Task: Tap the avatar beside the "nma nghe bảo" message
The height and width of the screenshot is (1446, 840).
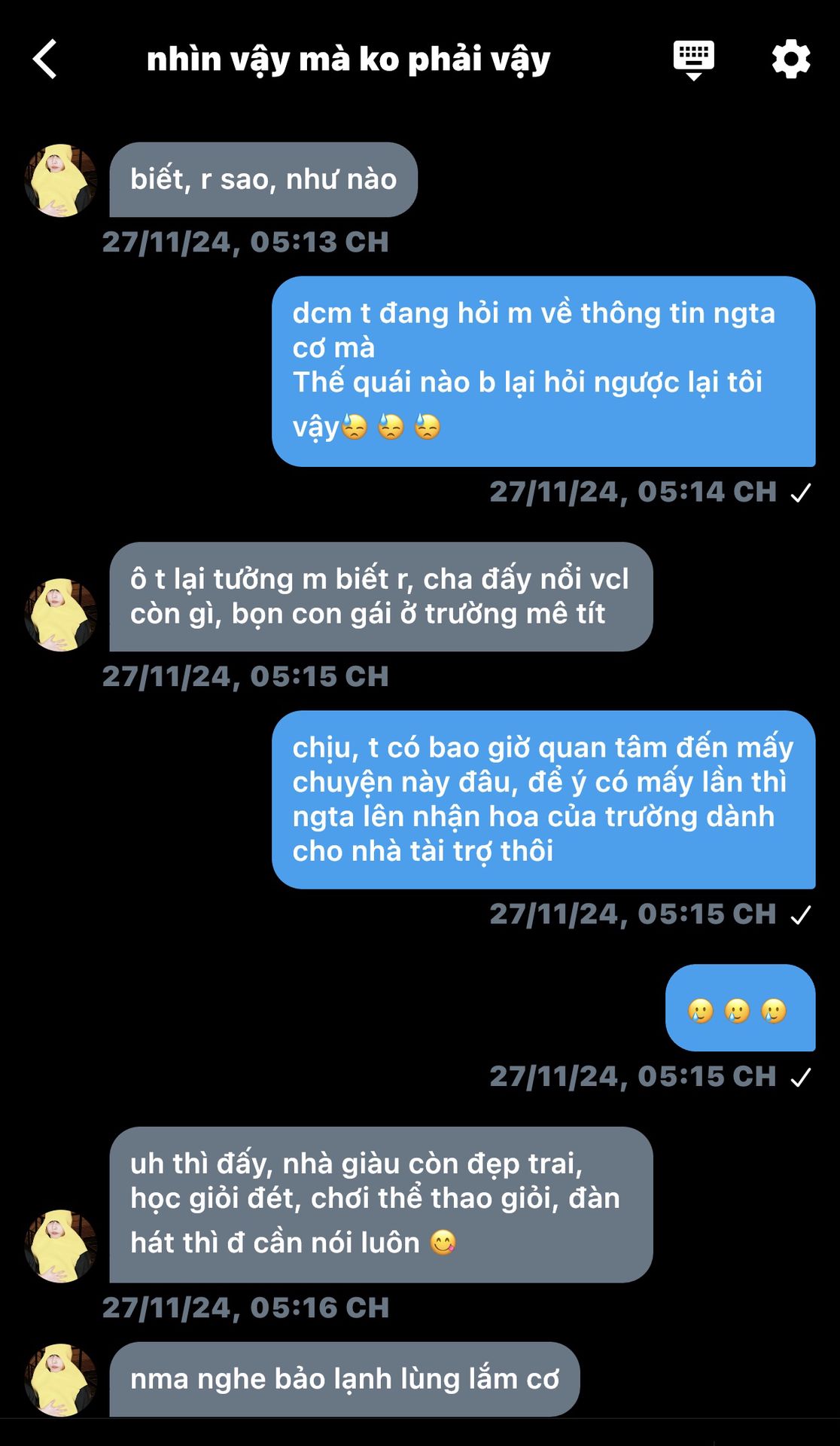Action: (x=60, y=1380)
